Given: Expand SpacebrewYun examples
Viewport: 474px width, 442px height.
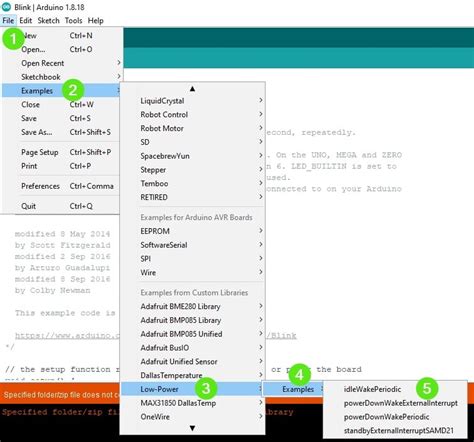Looking at the screenshot, I should [193, 156].
